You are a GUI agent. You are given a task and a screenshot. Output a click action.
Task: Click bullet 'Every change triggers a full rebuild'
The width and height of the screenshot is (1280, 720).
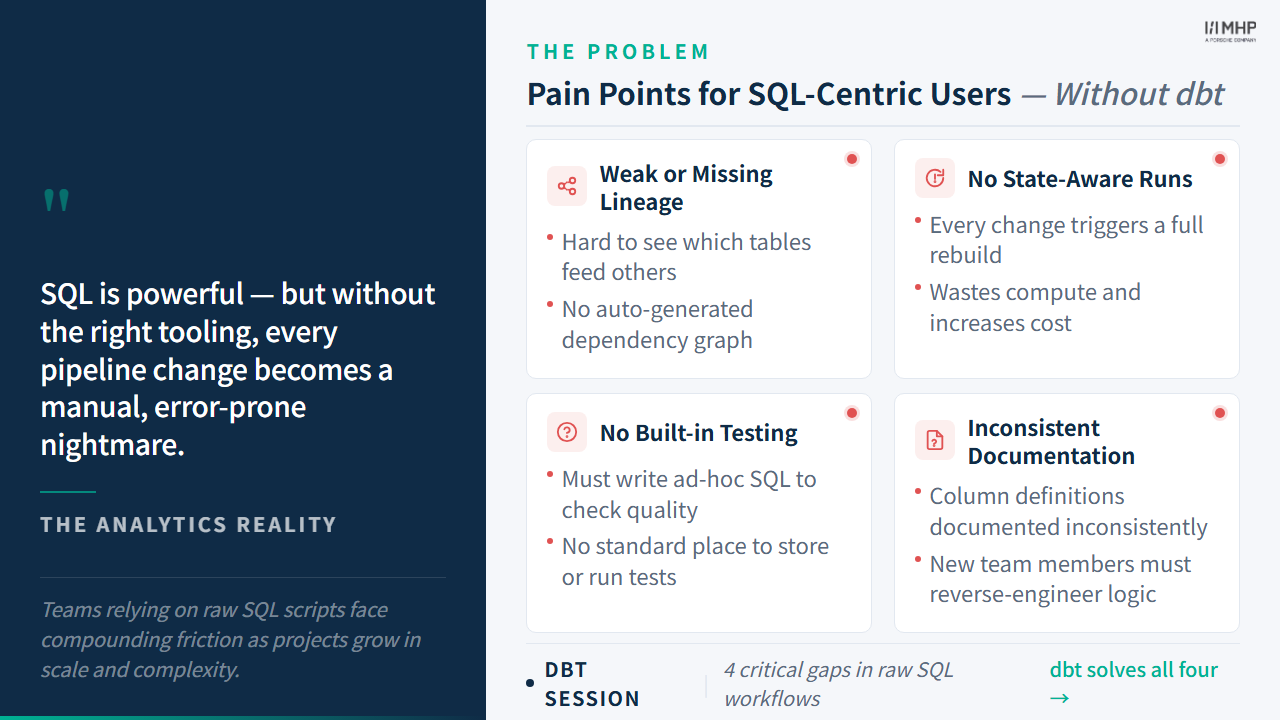pyautogui.click(x=1066, y=240)
